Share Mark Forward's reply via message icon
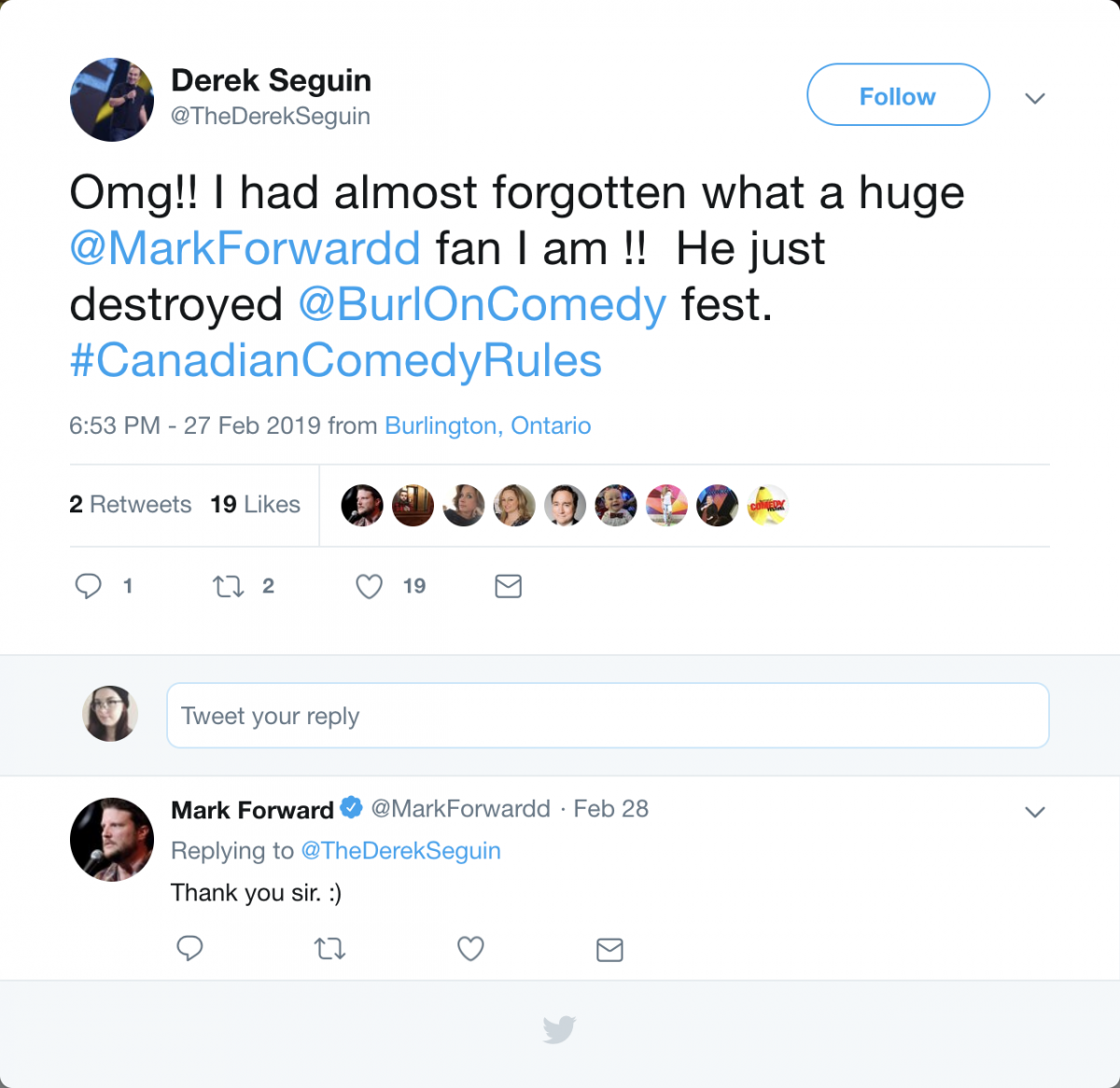 click(x=609, y=950)
